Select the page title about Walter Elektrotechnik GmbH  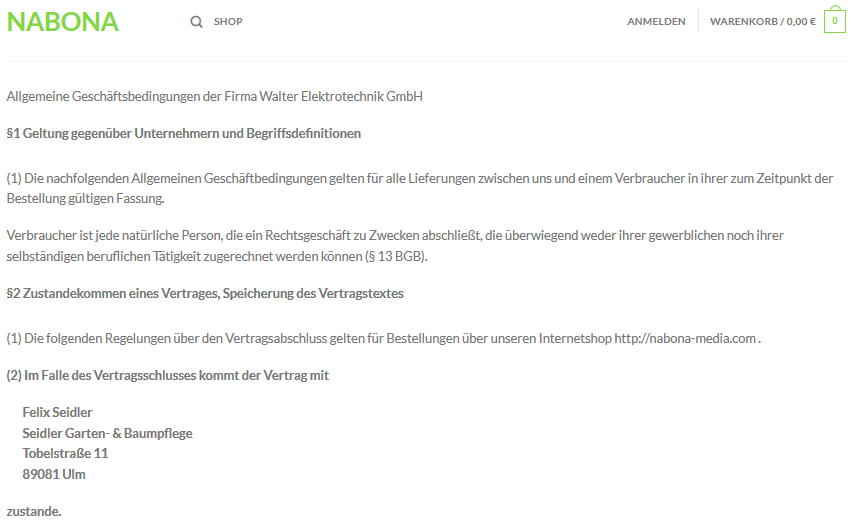coord(214,97)
